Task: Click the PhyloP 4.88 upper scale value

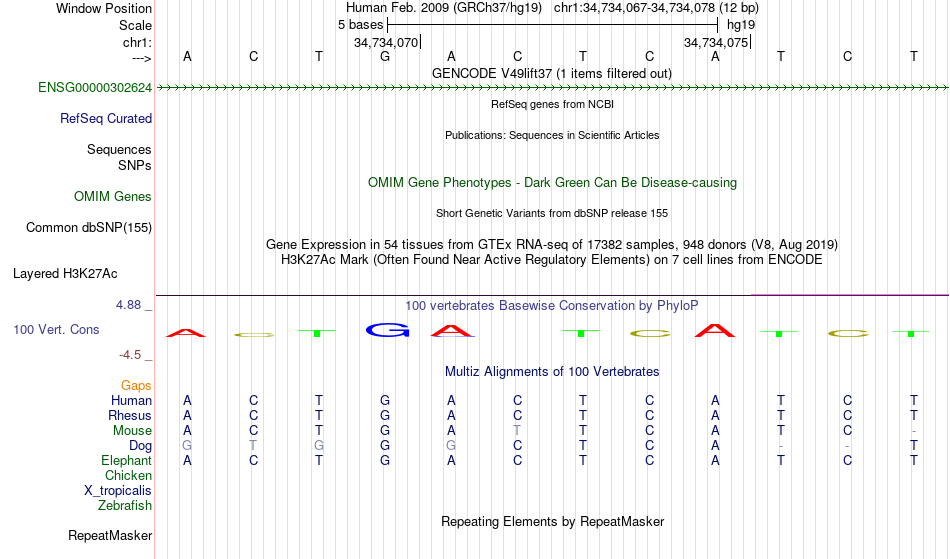Action: (128, 305)
